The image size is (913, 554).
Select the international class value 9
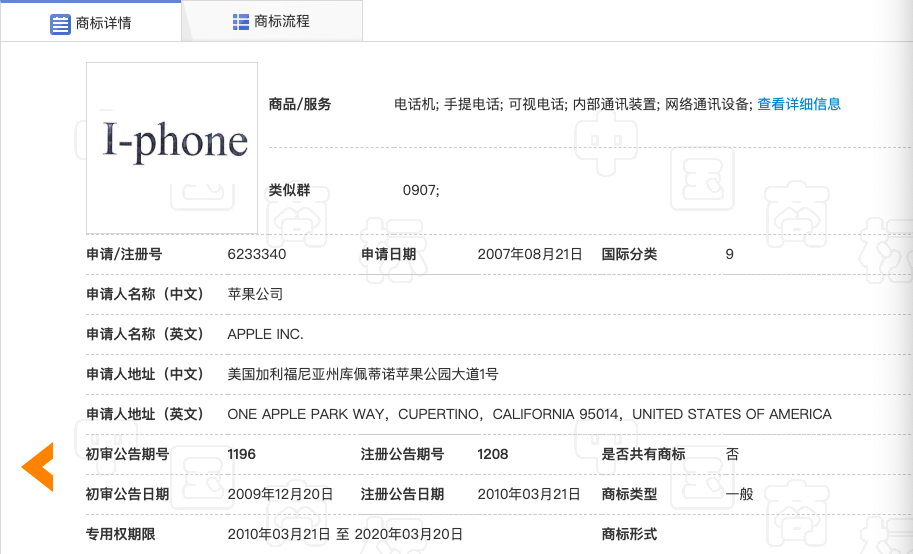pyautogui.click(x=730, y=255)
